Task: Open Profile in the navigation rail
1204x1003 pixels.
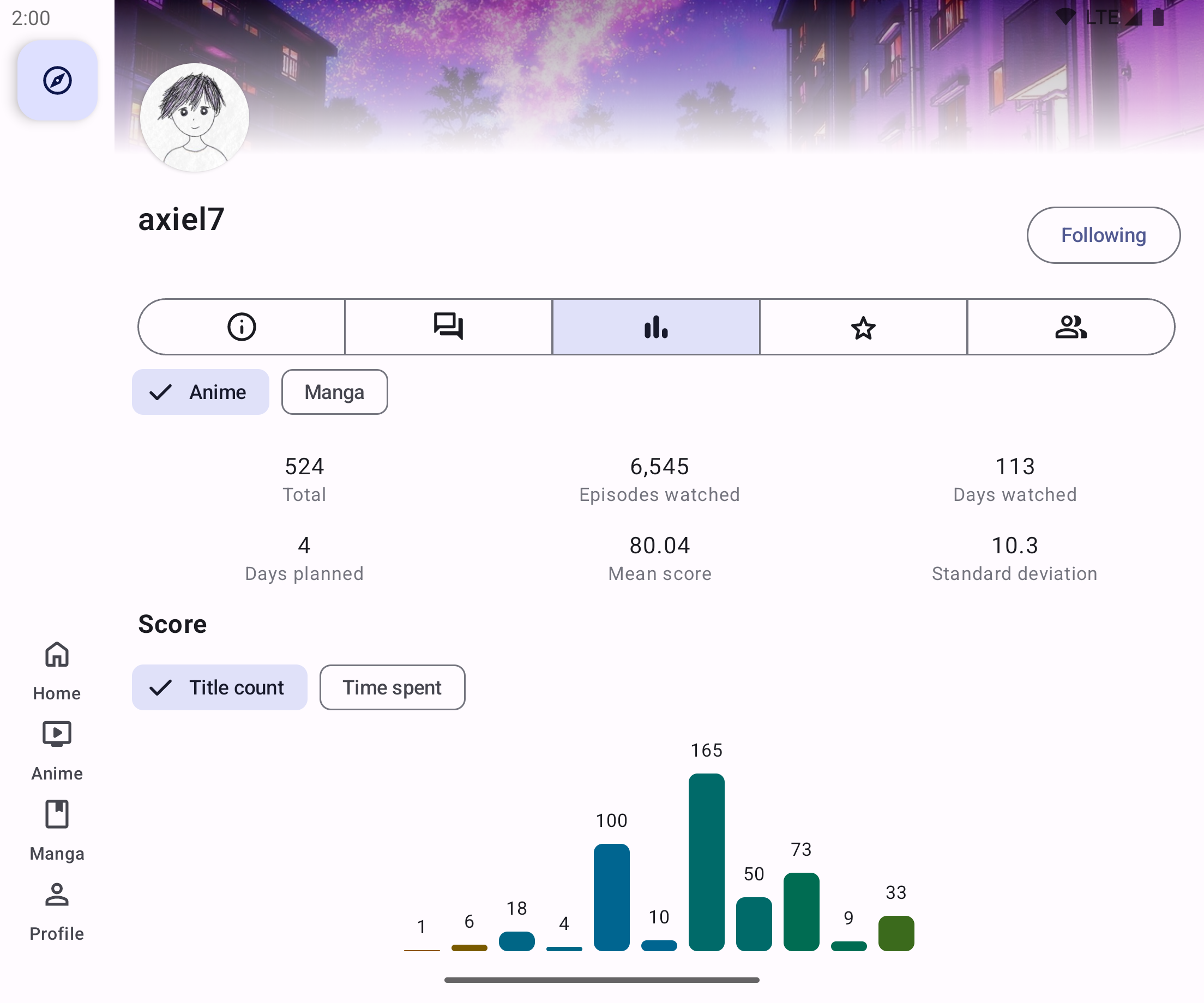Action: click(57, 910)
